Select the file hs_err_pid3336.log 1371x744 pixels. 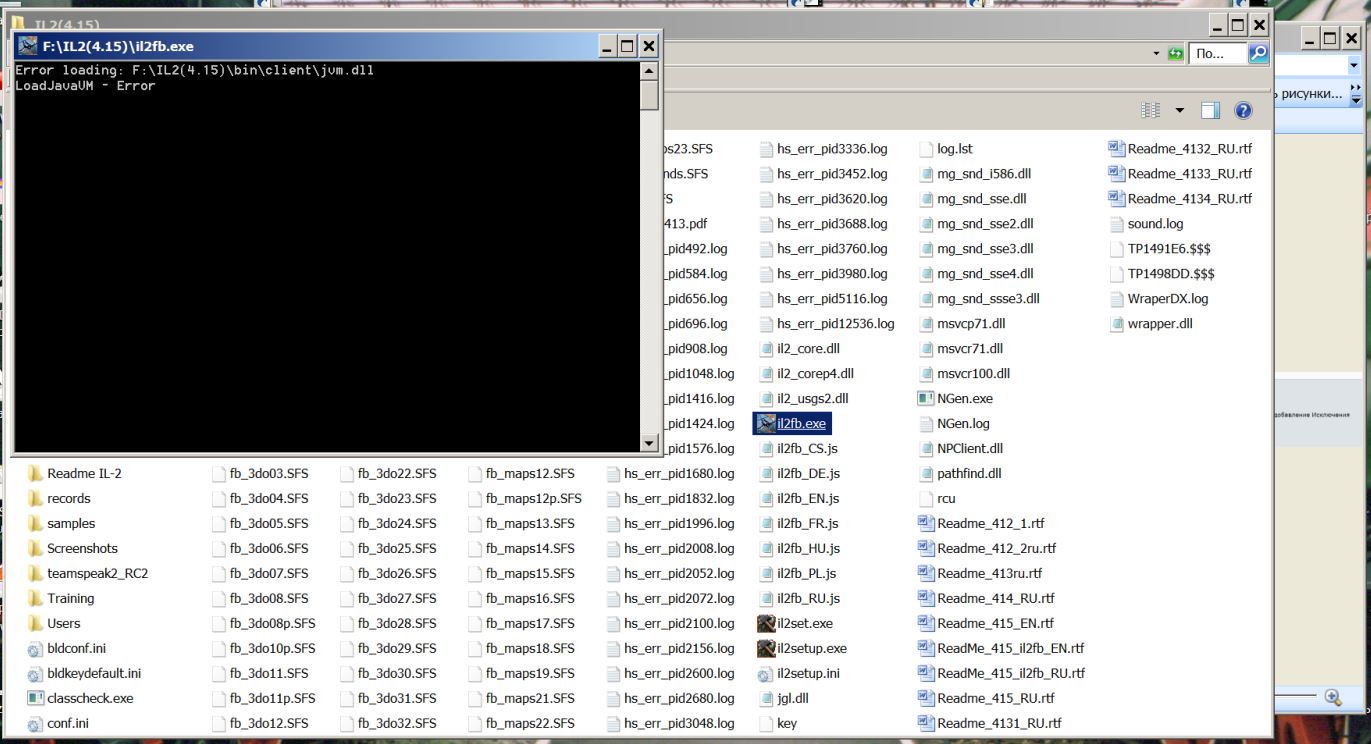pyautogui.click(x=824, y=149)
